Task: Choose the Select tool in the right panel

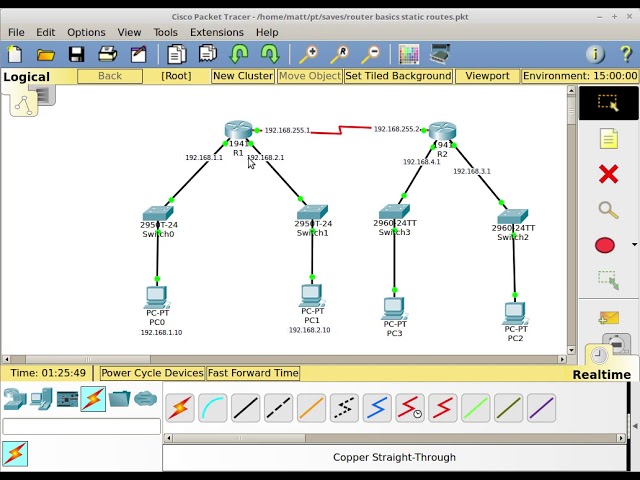Action: (x=608, y=103)
